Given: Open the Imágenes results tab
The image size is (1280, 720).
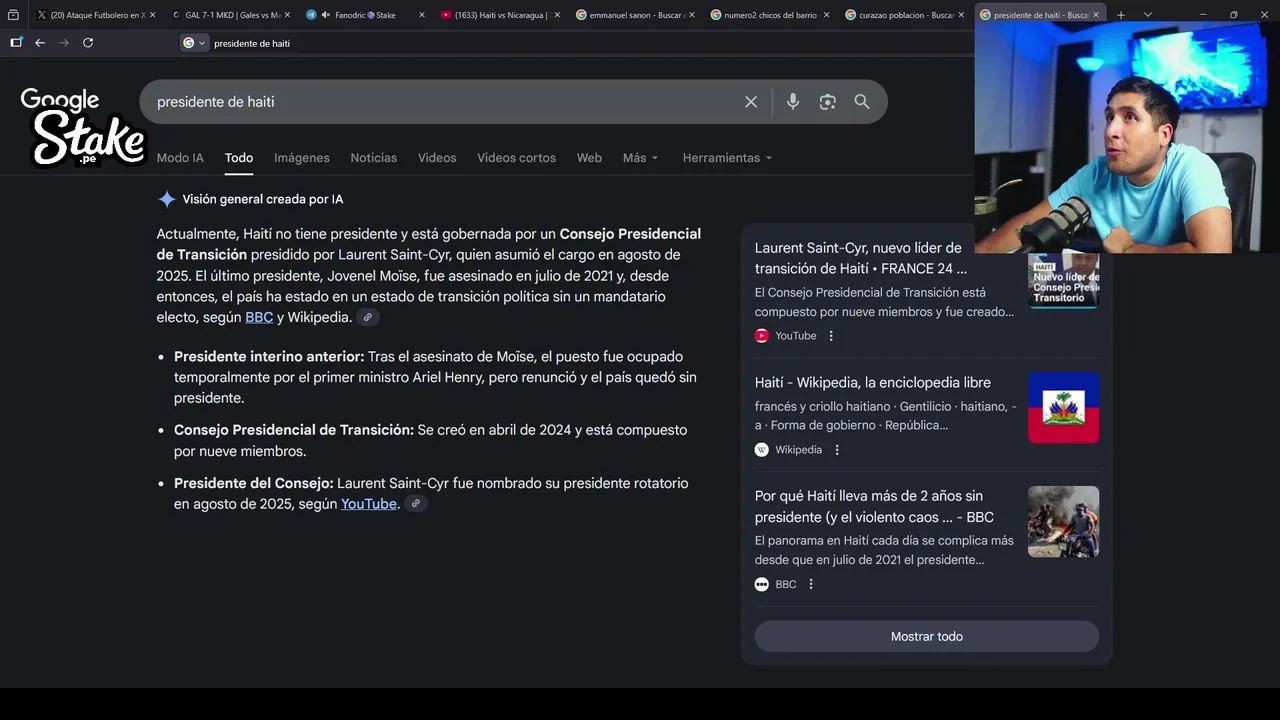Looking at the screenshot, I should coord(302,158).
